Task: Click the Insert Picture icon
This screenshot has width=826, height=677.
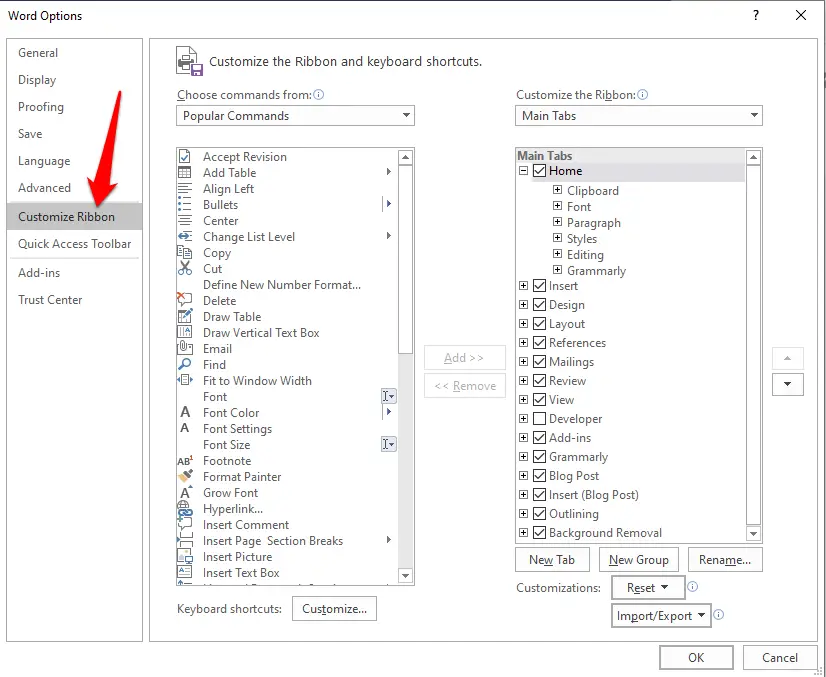Action: [x=184, y=556]
